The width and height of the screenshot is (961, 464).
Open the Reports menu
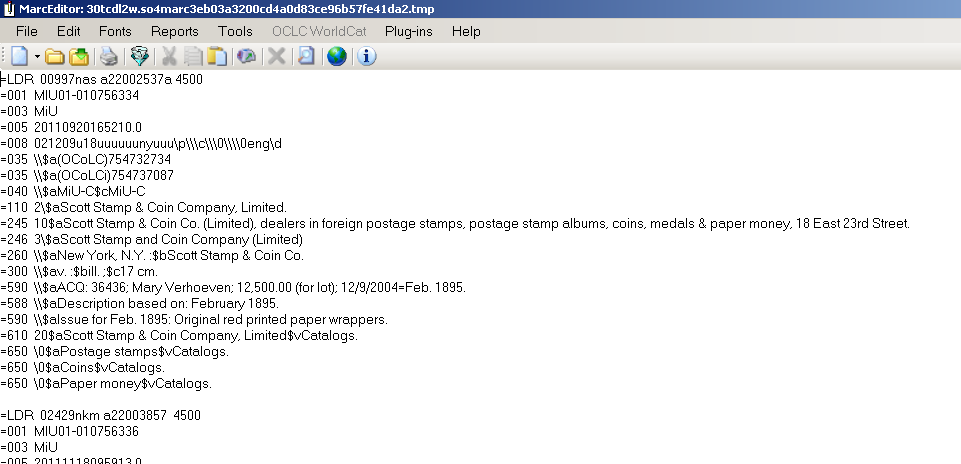pyautogui.click(x=175, y=31)
